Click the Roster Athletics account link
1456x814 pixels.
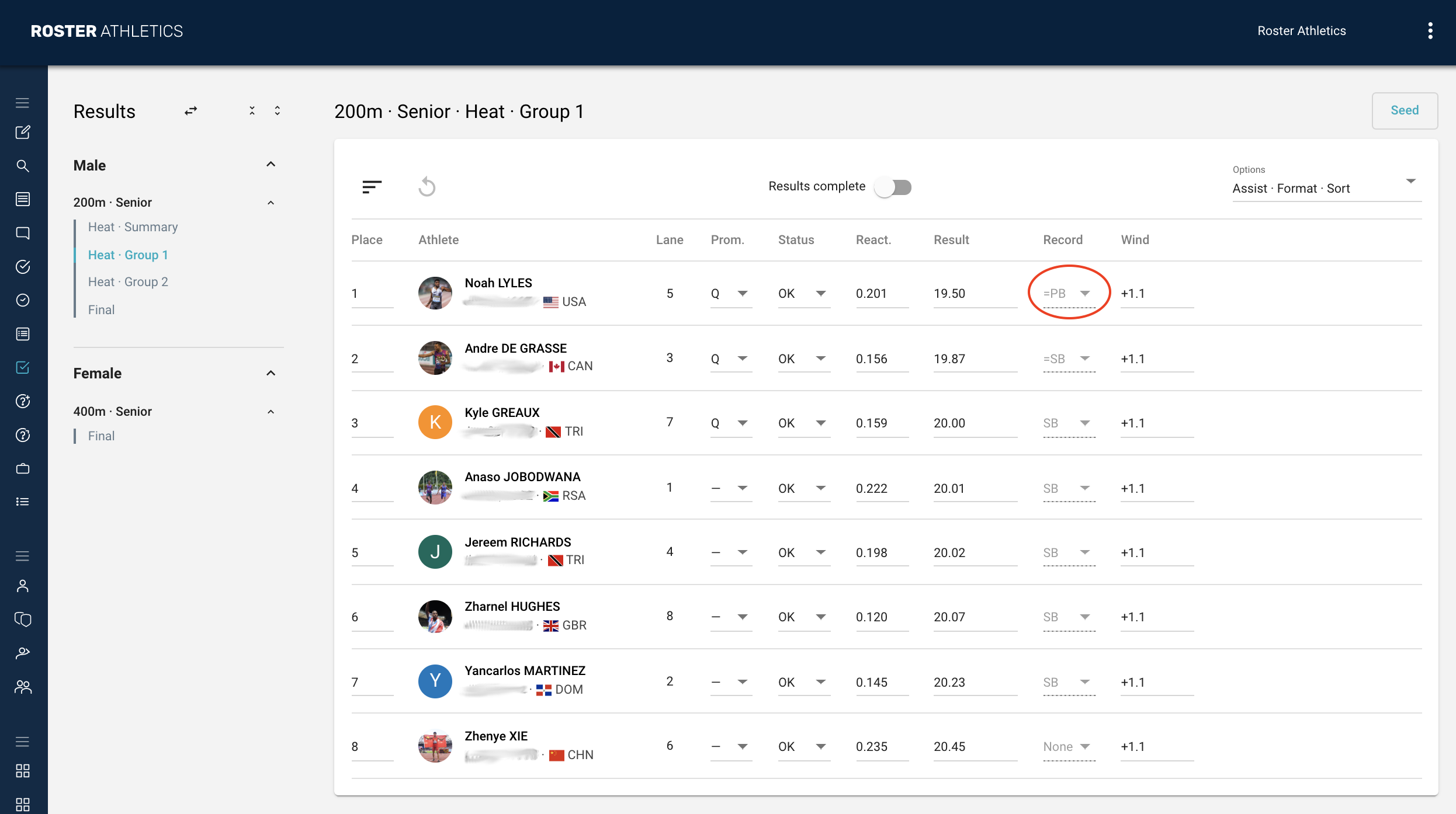(x=1301, y=31)
